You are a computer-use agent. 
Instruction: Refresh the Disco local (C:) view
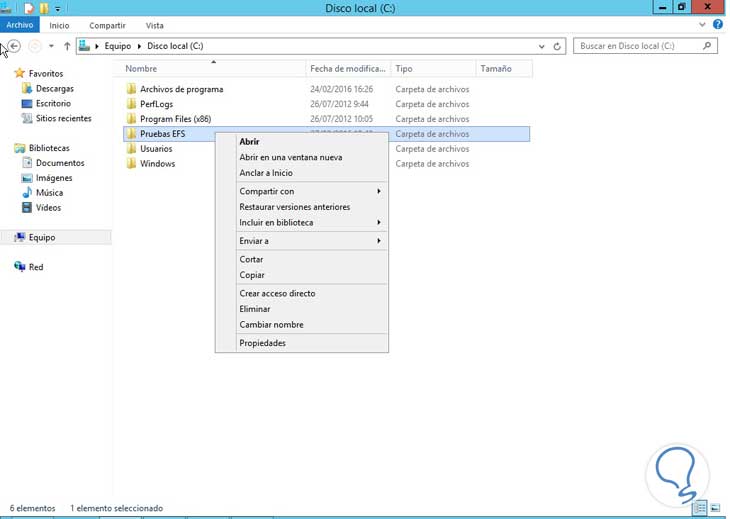[557, 46]
